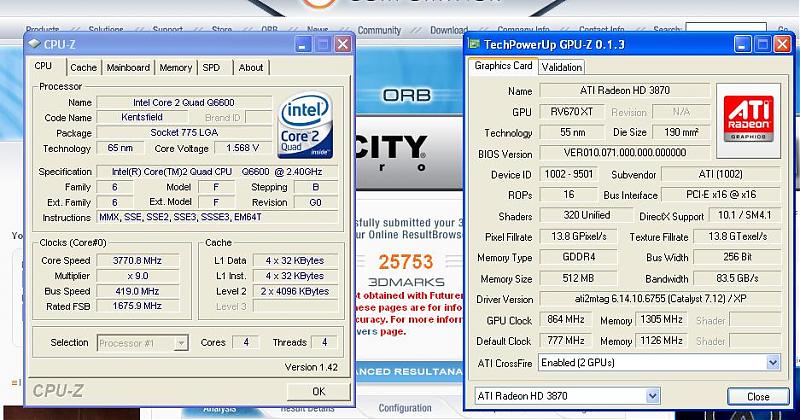Select the CPU tab in CPU-Z
The height and width of the screenshot is (420, 800).
[x=43, y=66]
